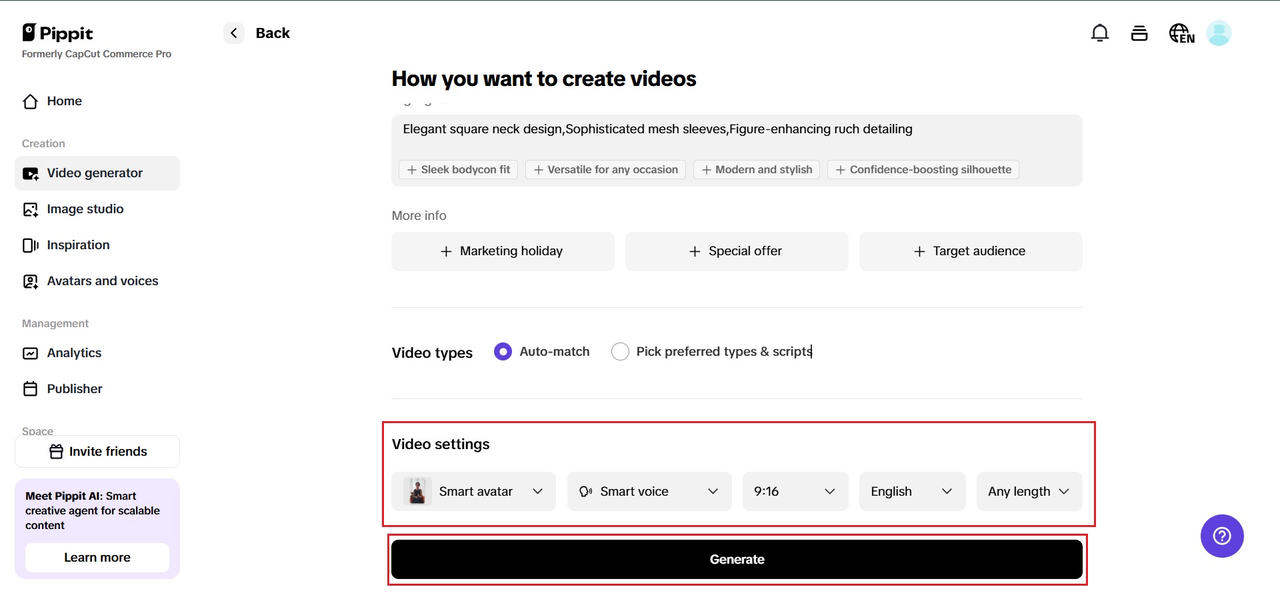Click the Back arrow icon
1280x593 pixels.
point(234,33)
